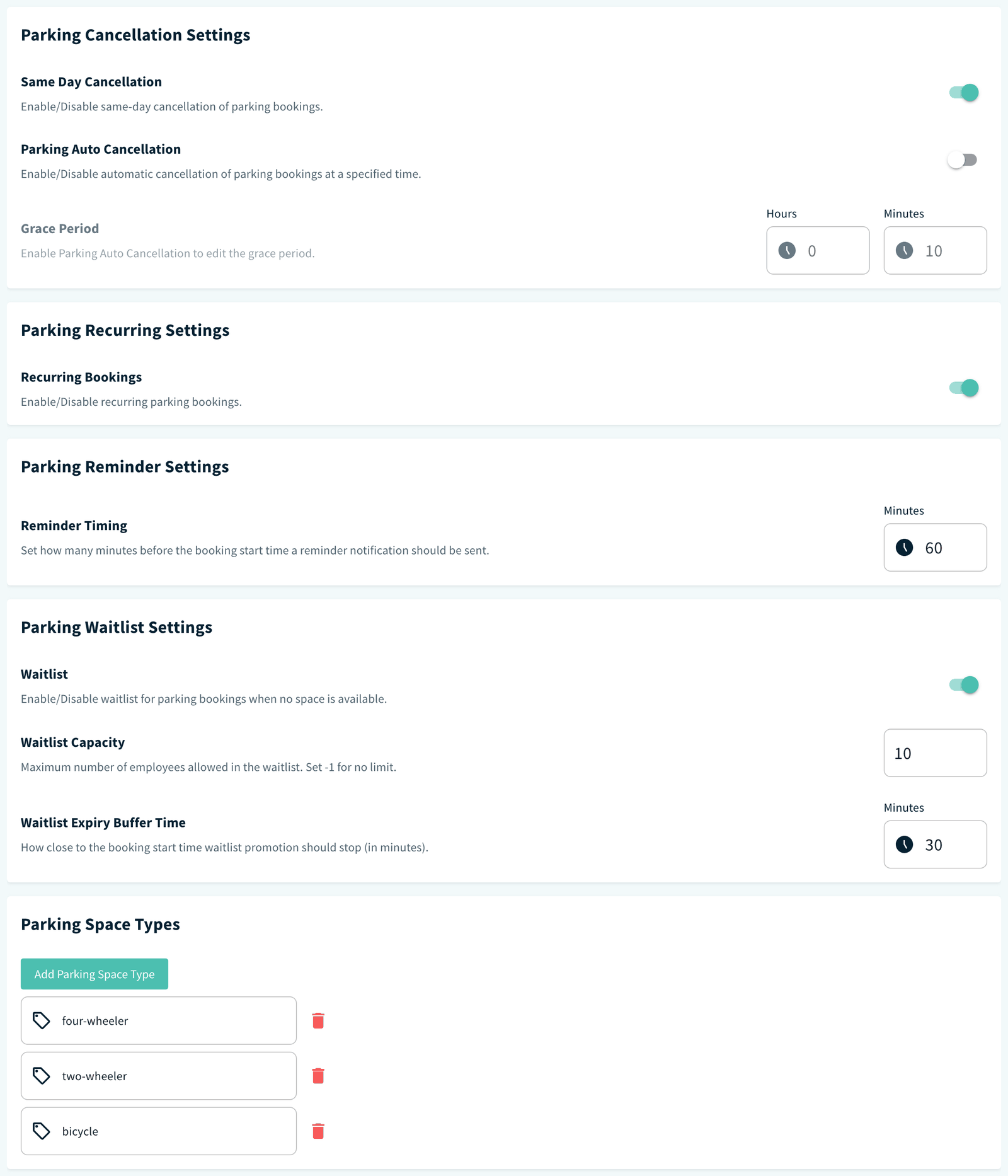
Task: Toggle the Recurring Bookings switch
Action: tap(964, 388)
